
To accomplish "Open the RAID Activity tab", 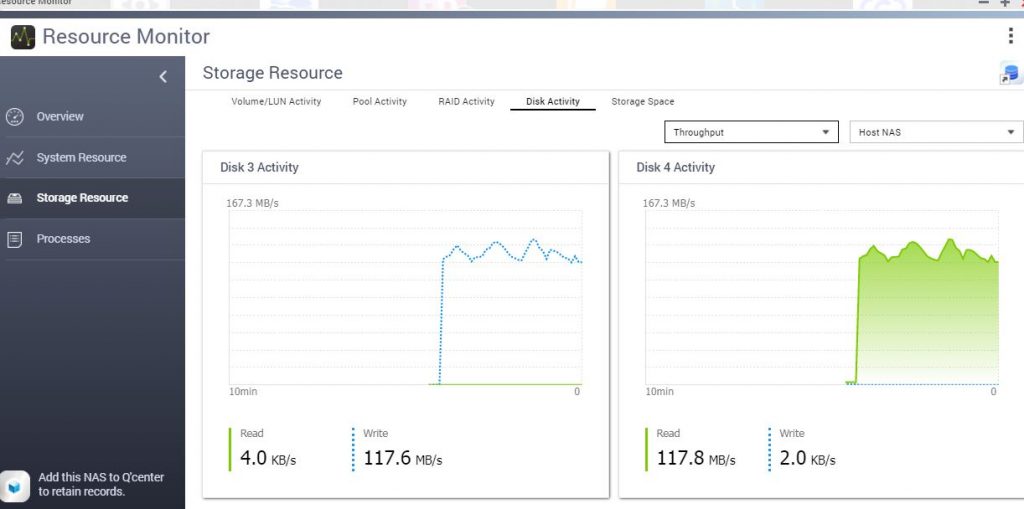I will (x=466, y=102).
